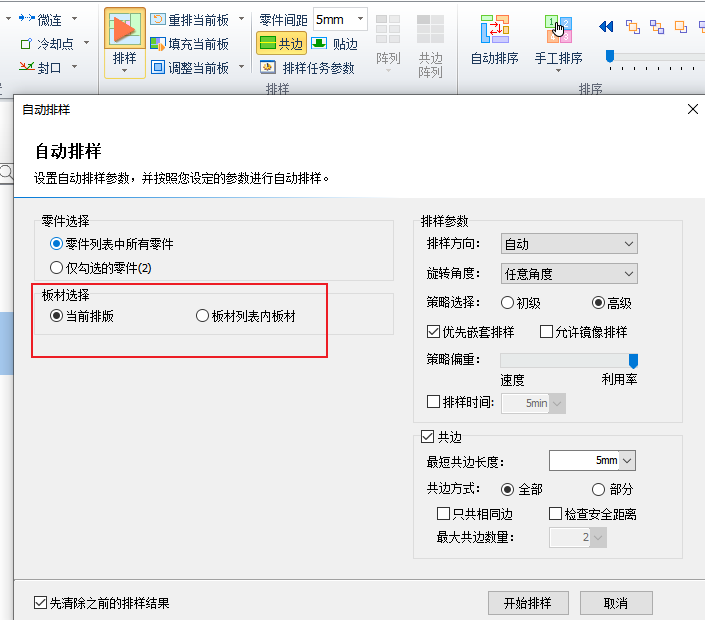This screenshot has height=620, width=705.
Task: Click the 重排当前板 icon
Action: tap(158, 19)
